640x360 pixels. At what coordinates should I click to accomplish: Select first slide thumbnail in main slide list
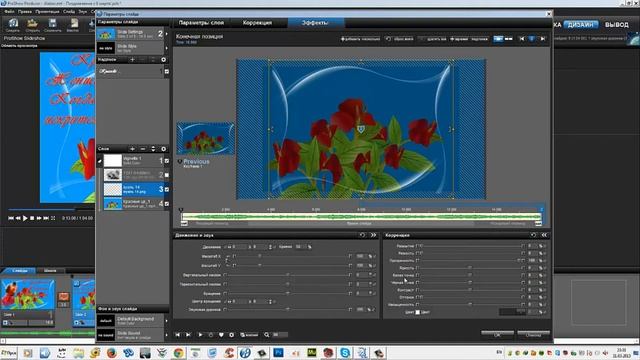coord(27,294)
